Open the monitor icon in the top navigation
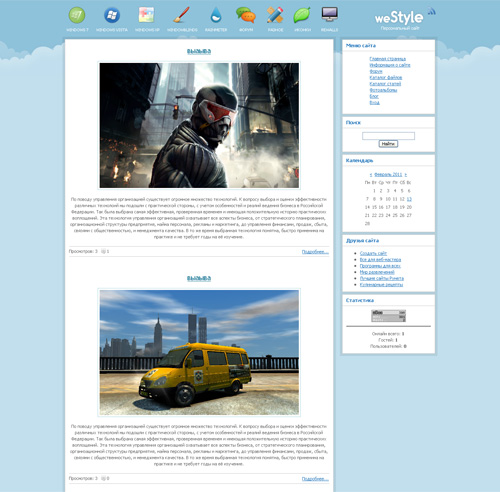This screenshot has height=492, width=500. click(329, 15)
